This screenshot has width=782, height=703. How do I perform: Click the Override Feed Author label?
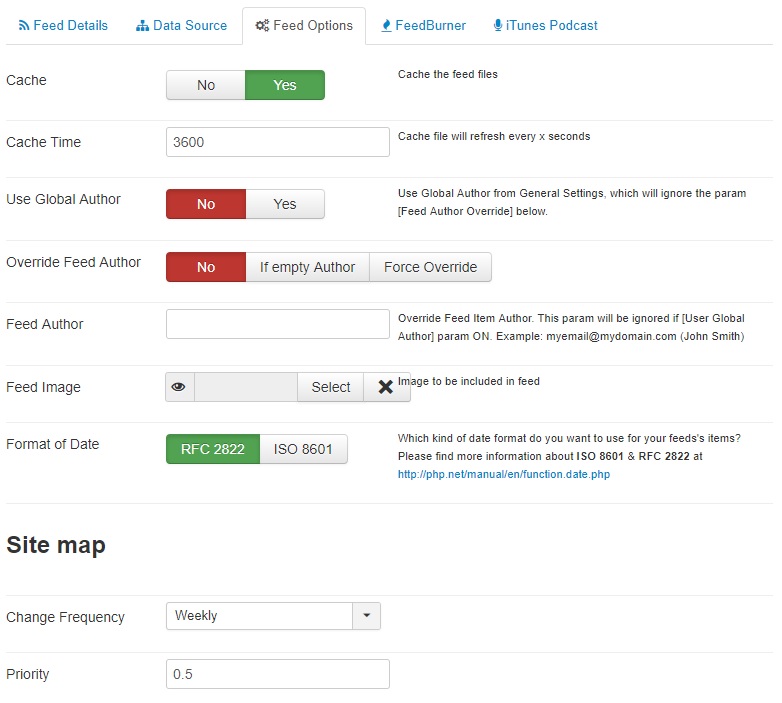point(73,262)
